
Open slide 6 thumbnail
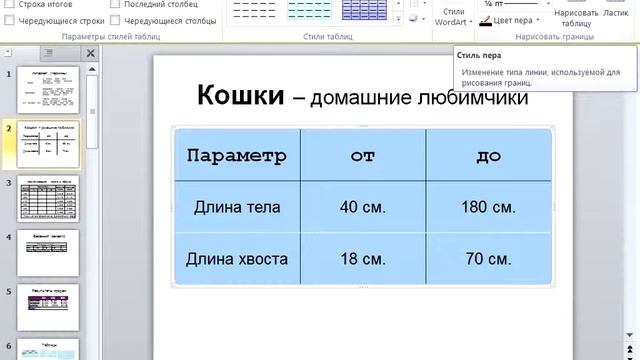48,349
